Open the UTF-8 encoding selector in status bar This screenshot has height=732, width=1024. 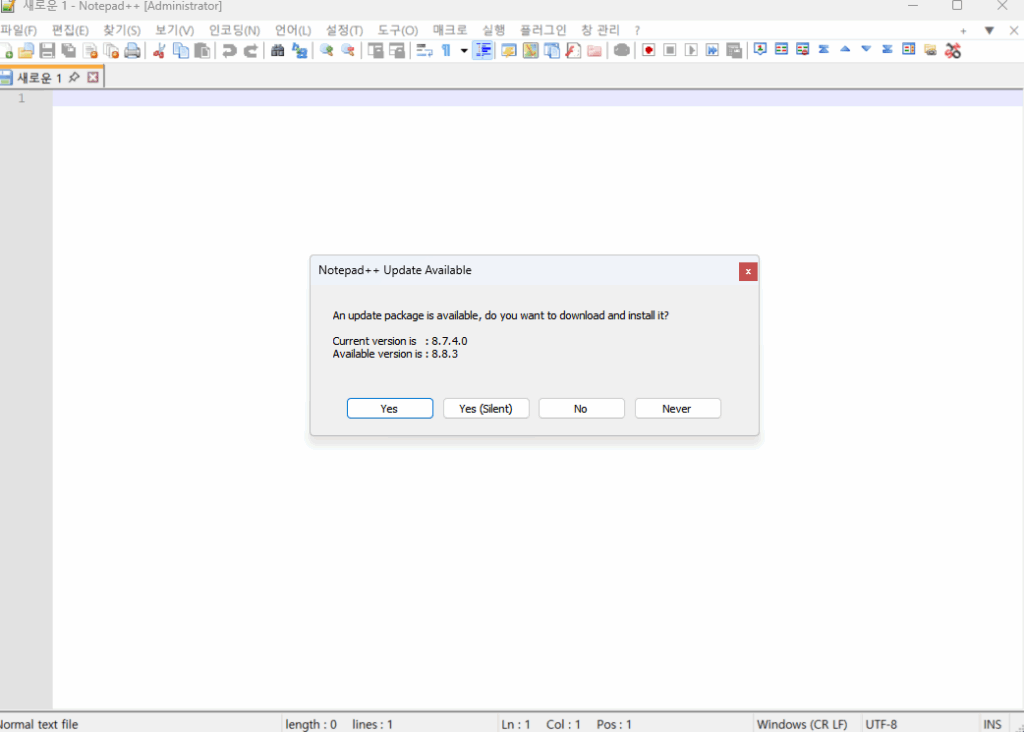(882, 724)
